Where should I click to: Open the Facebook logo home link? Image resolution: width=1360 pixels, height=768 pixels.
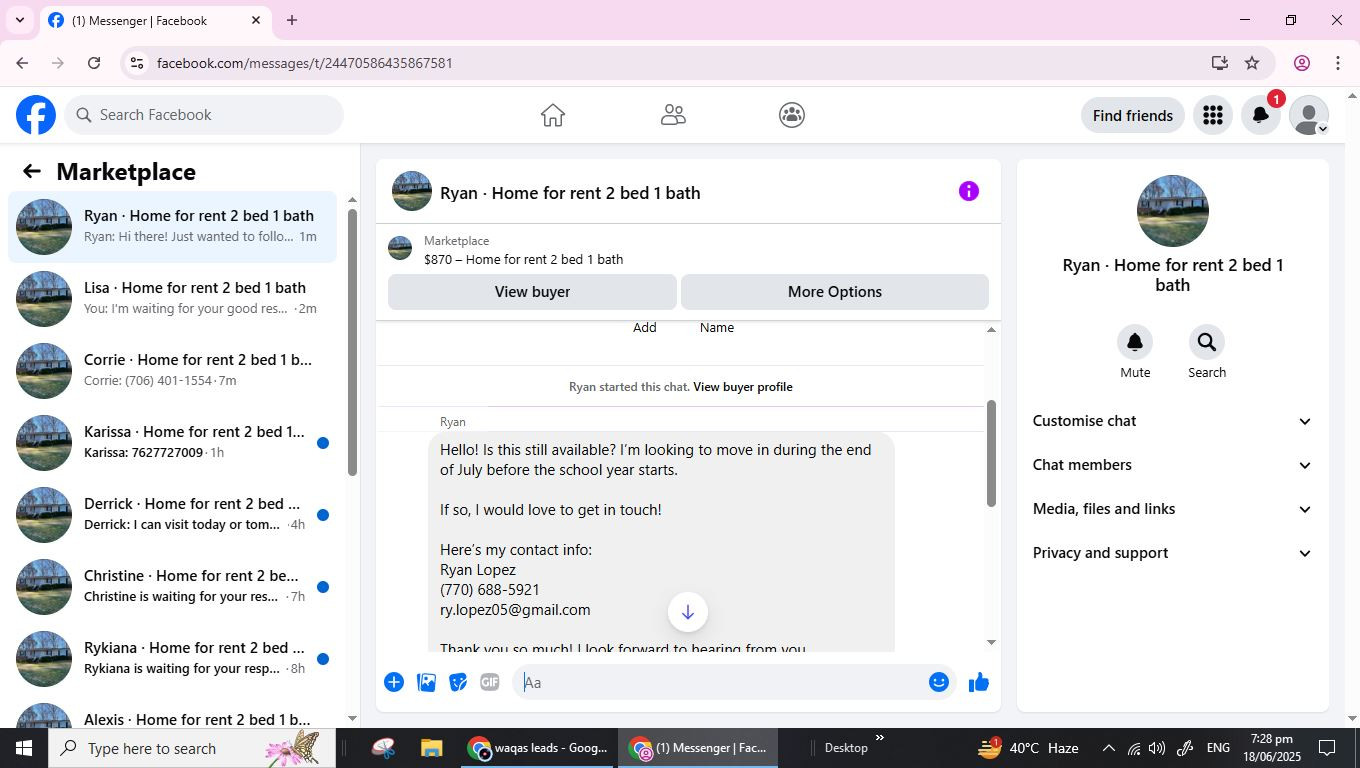pyautogui.click(x=36, y=115)
